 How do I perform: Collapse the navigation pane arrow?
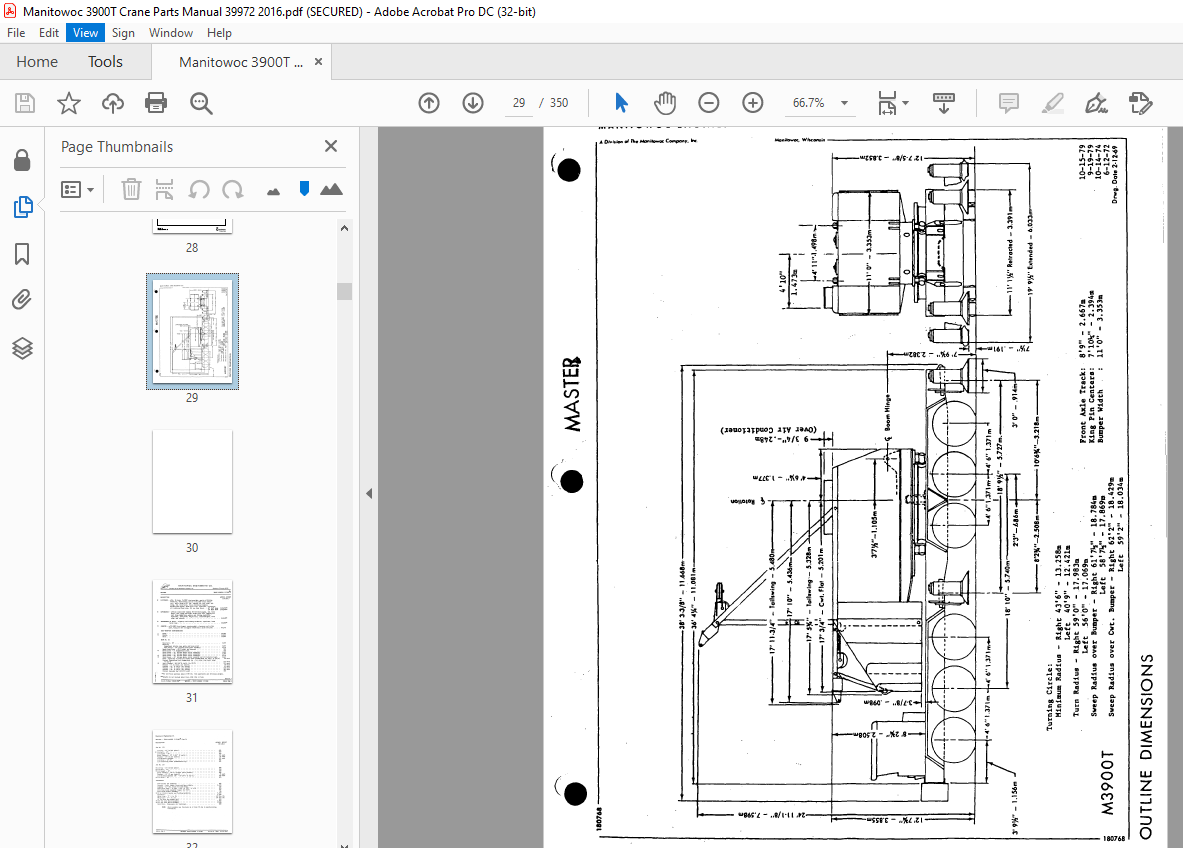click(x=369, y=493)
